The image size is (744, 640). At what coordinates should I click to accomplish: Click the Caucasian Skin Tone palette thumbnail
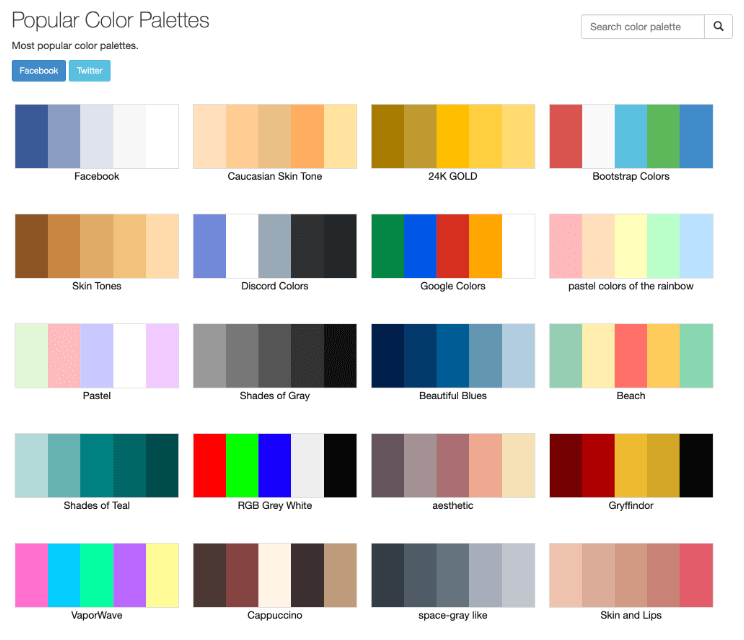coord(275,136)
